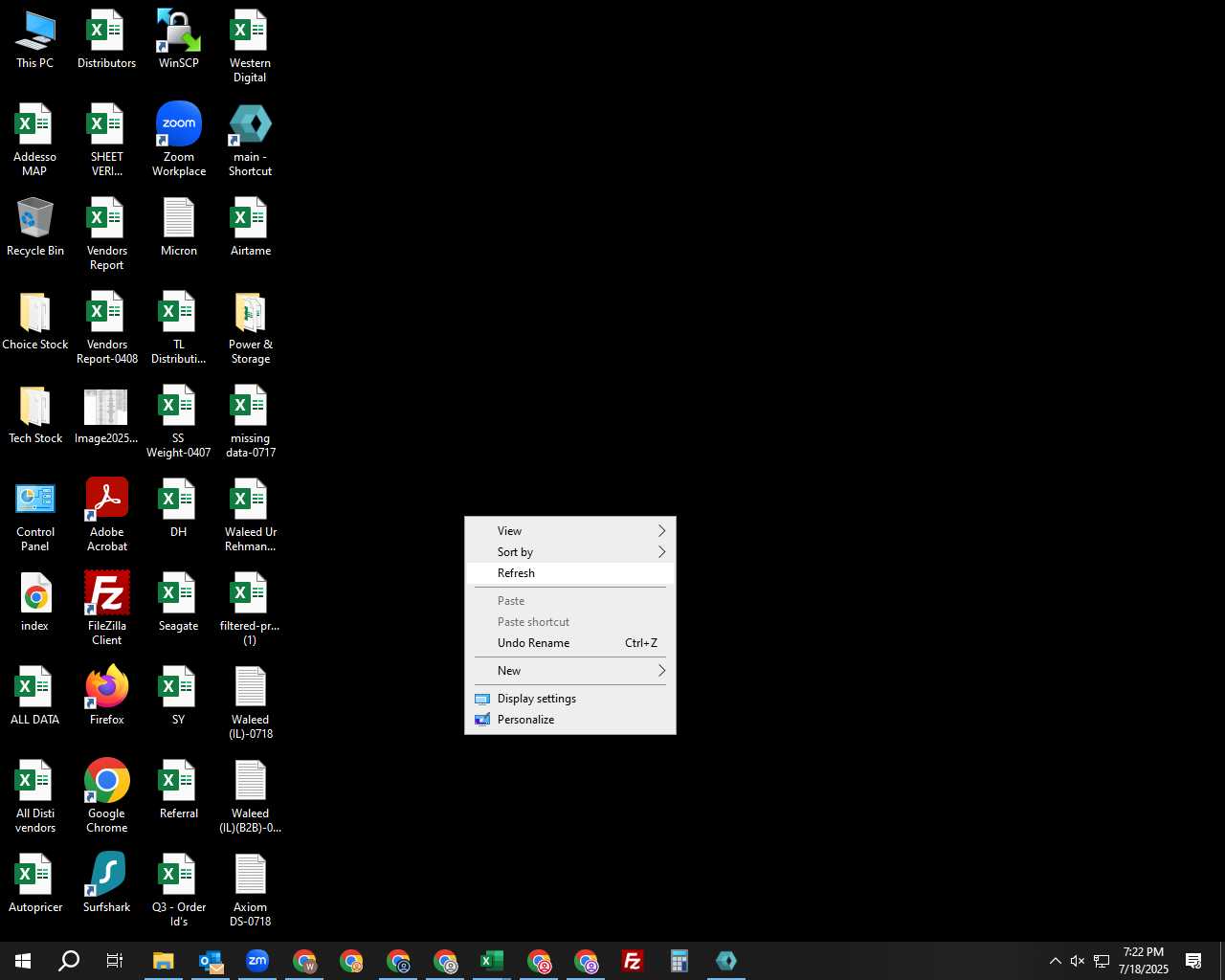
Task: Select the Power & Storage folder
Action: [250, 328]
